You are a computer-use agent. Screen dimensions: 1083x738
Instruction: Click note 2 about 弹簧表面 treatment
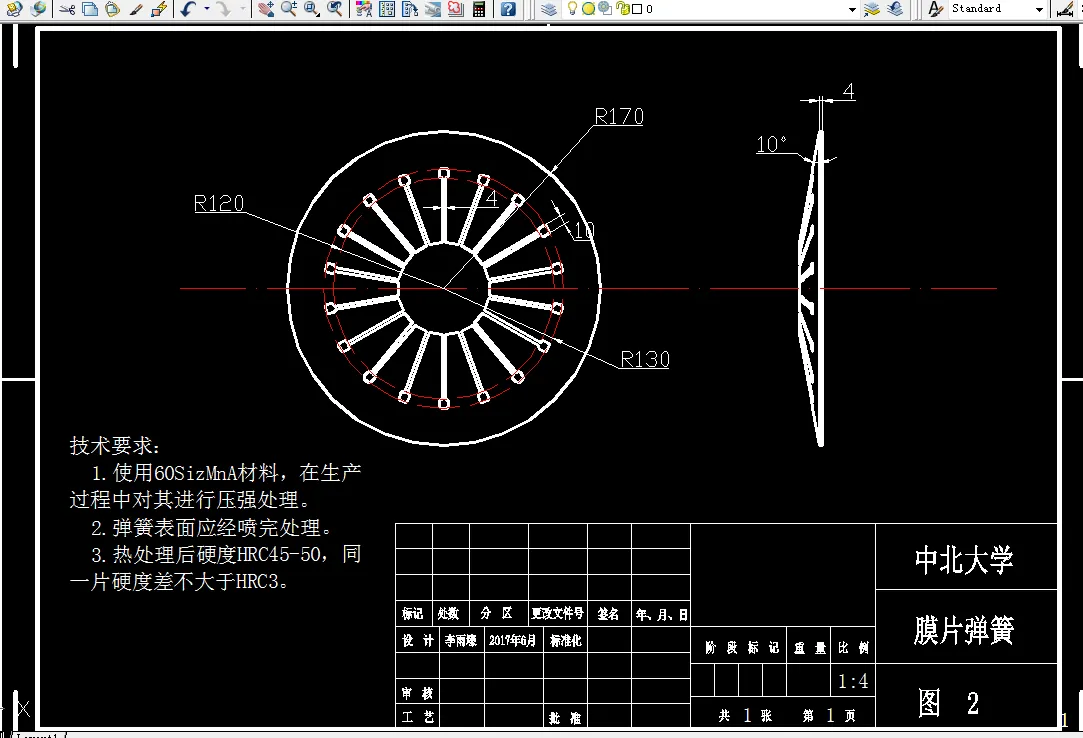(x=212, y=528)
